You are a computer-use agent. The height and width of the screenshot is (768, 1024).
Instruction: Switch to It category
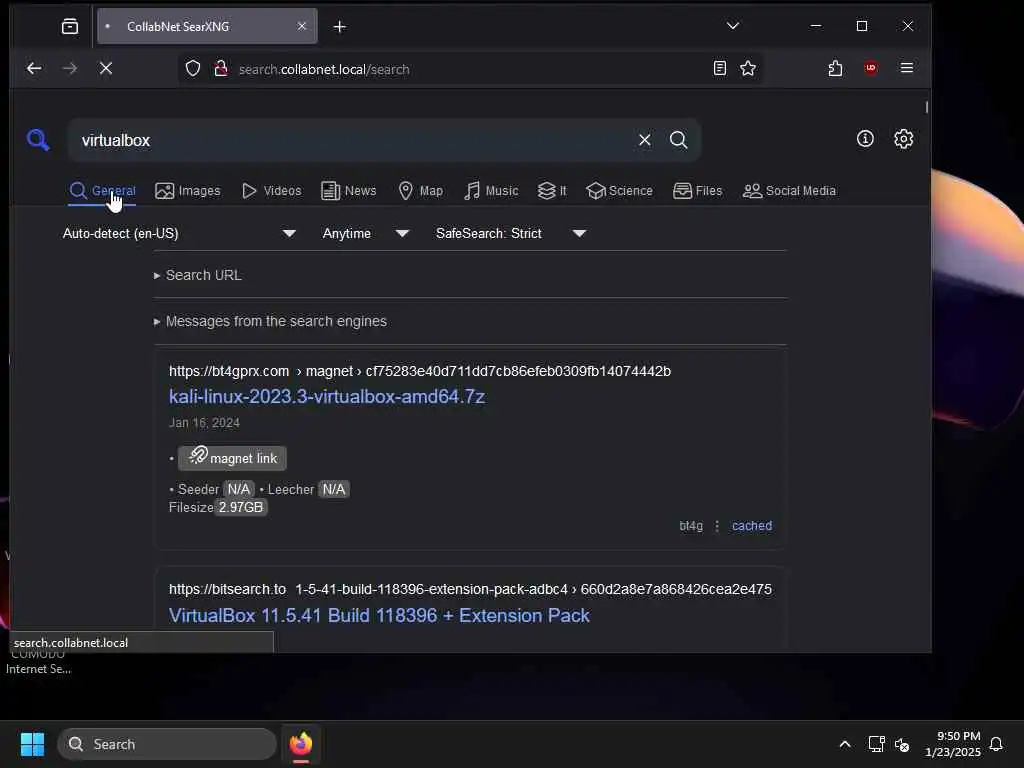pos(552,191)
